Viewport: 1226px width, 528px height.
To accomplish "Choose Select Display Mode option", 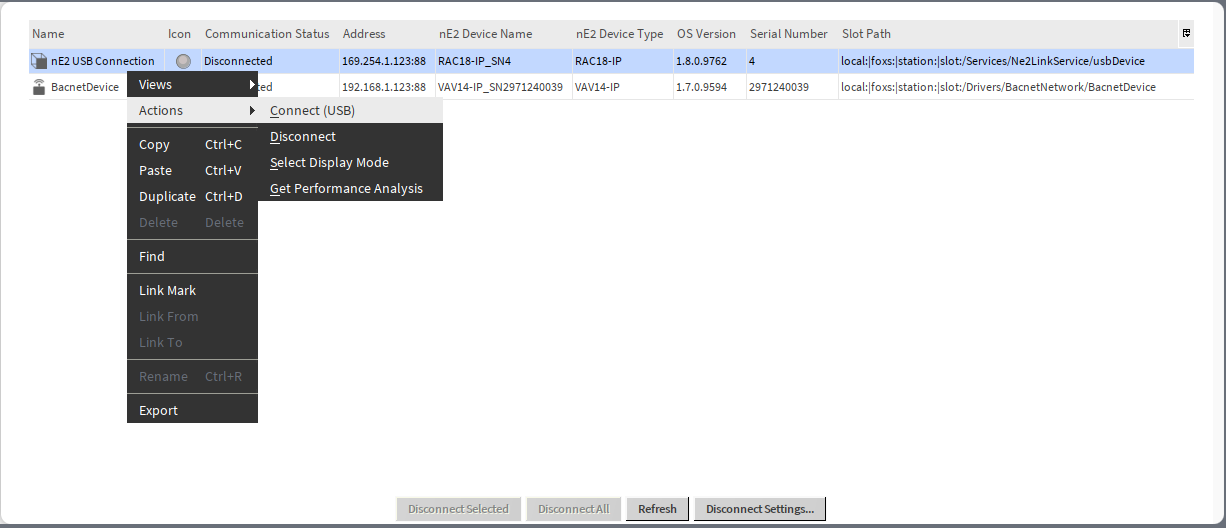I will pyautogui.click(x=329, y=163).
